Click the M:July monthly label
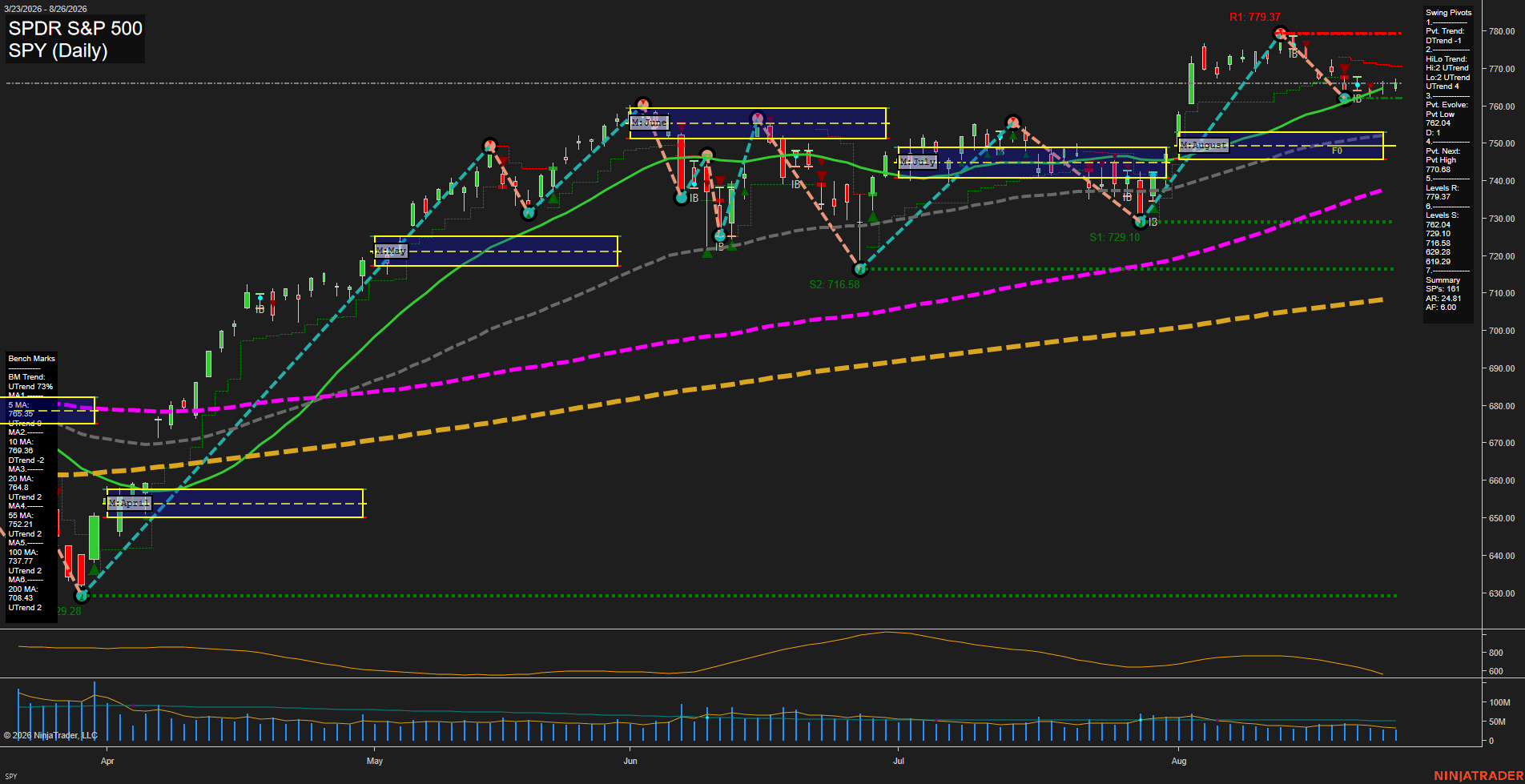This screenshot has height=784, width=1525. click(918, 162)
